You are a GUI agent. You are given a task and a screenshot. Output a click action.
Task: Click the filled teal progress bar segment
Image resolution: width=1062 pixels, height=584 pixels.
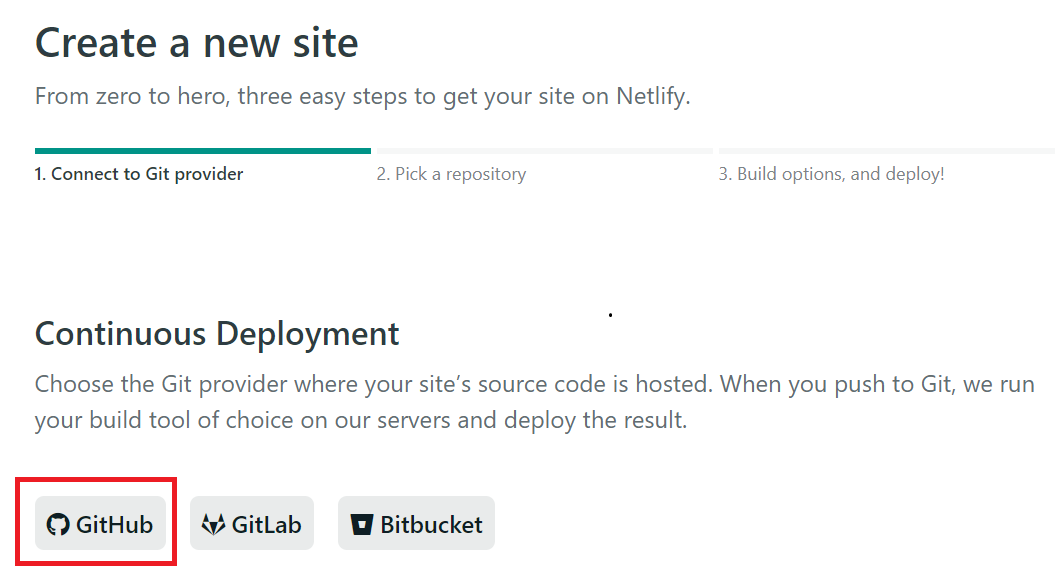(203, 147)
